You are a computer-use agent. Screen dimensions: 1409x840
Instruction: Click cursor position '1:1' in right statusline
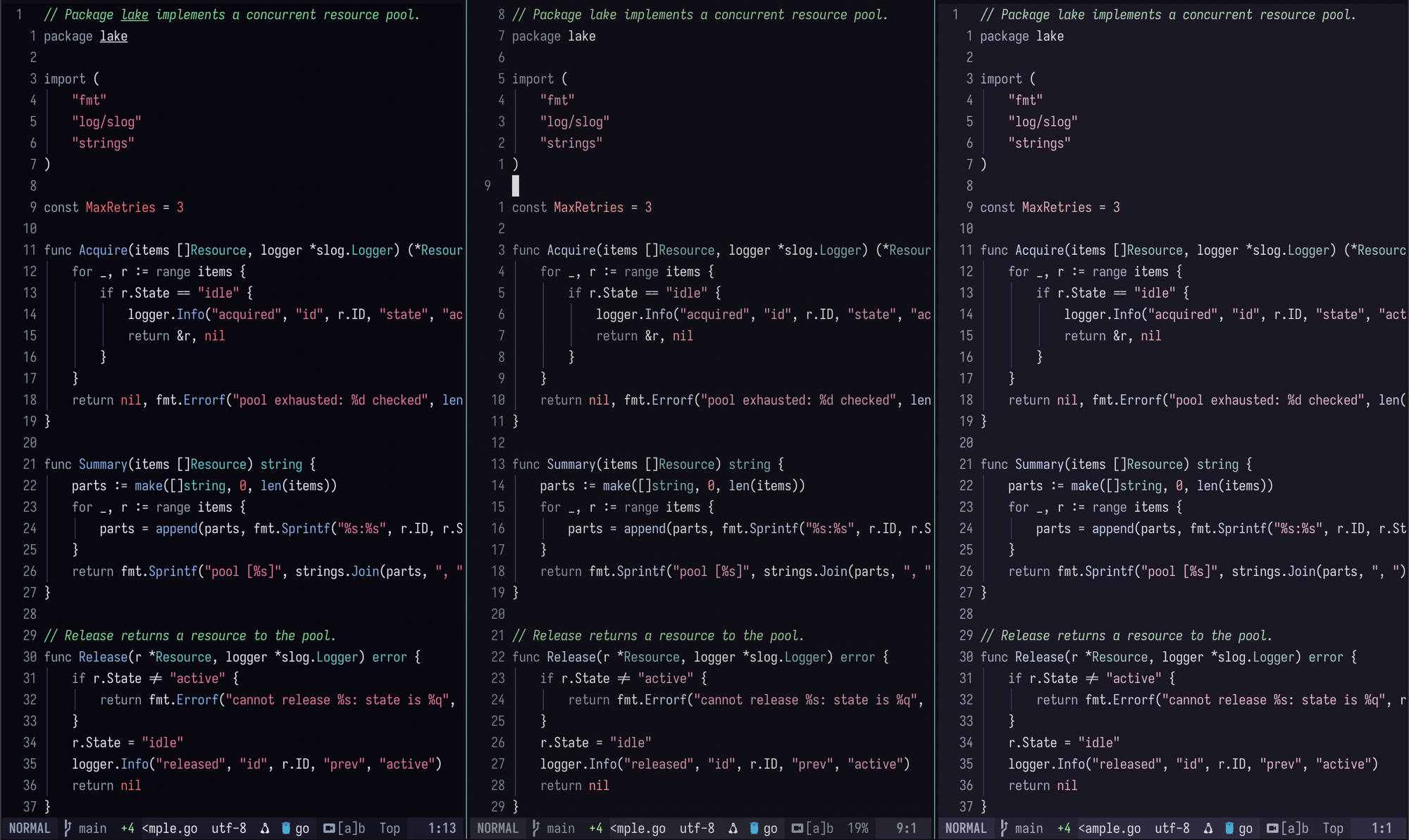click(x=1382, y=828)
